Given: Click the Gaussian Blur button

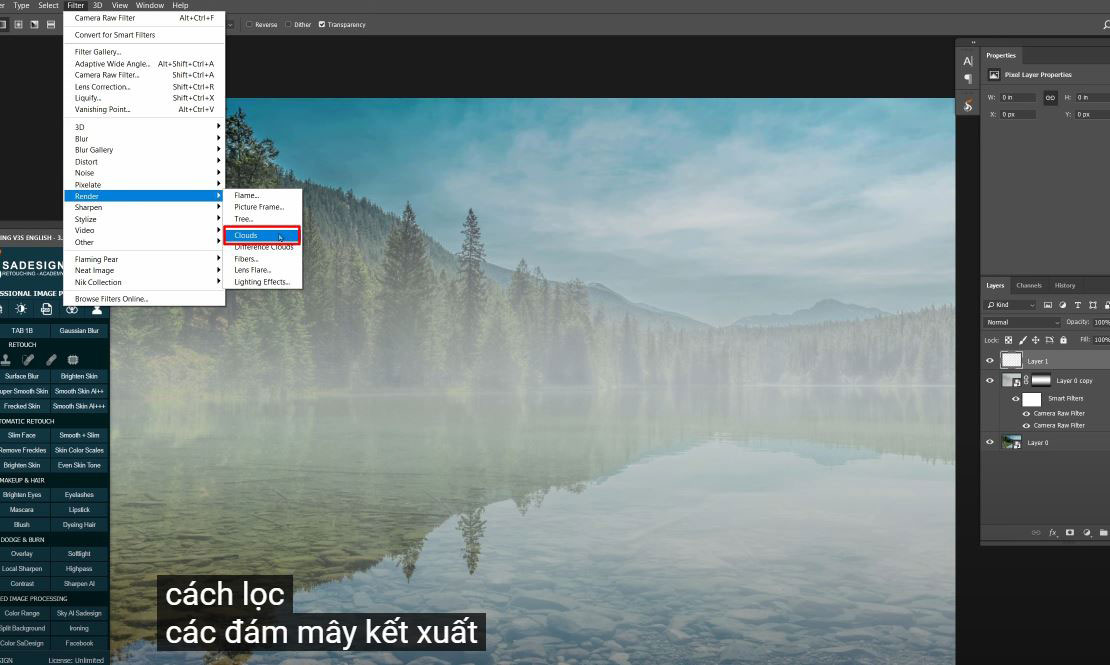Looking at the screenshot, I should pyautogui.click(x=79, y=331).
